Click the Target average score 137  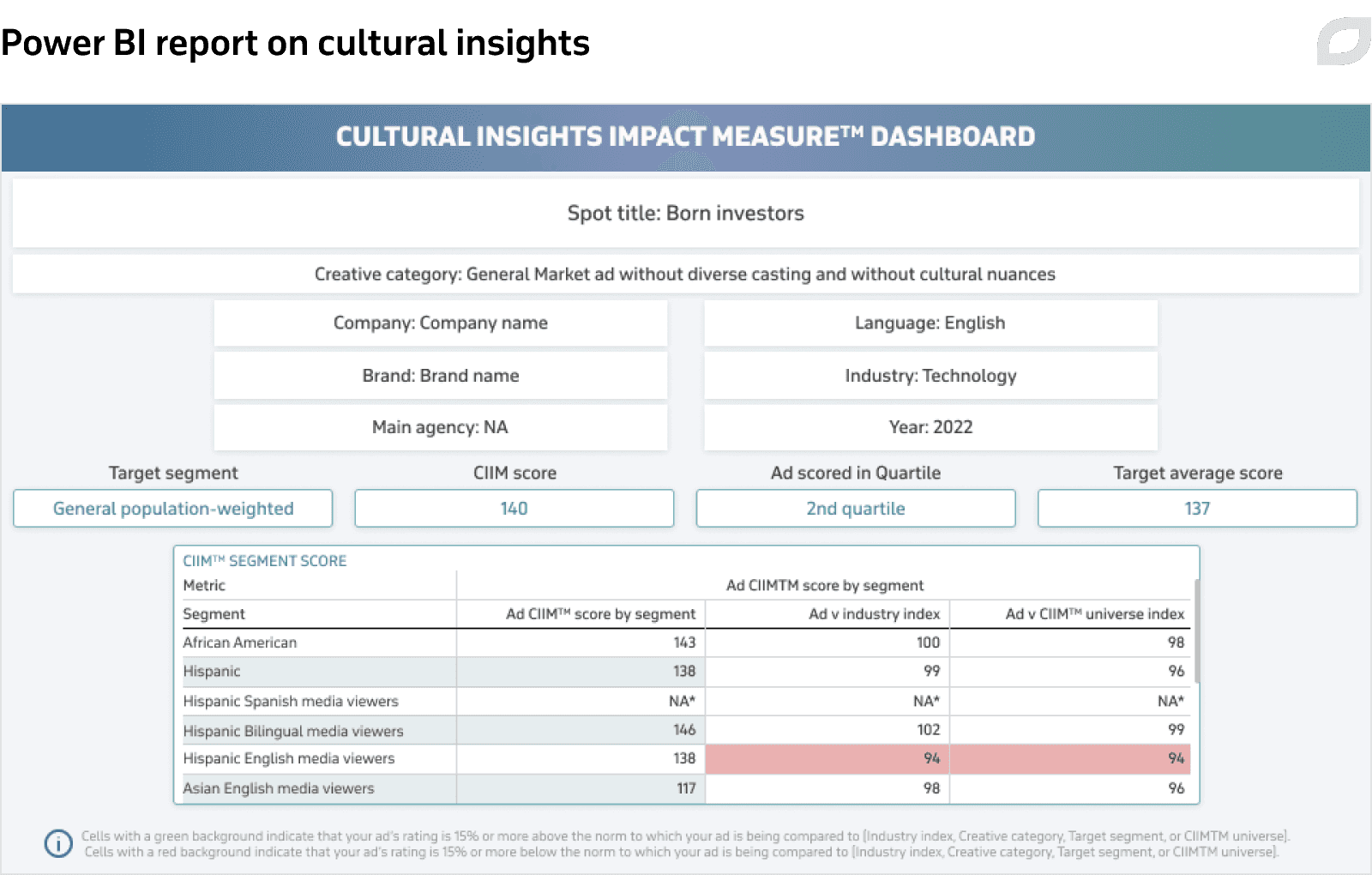(1197, 509)
